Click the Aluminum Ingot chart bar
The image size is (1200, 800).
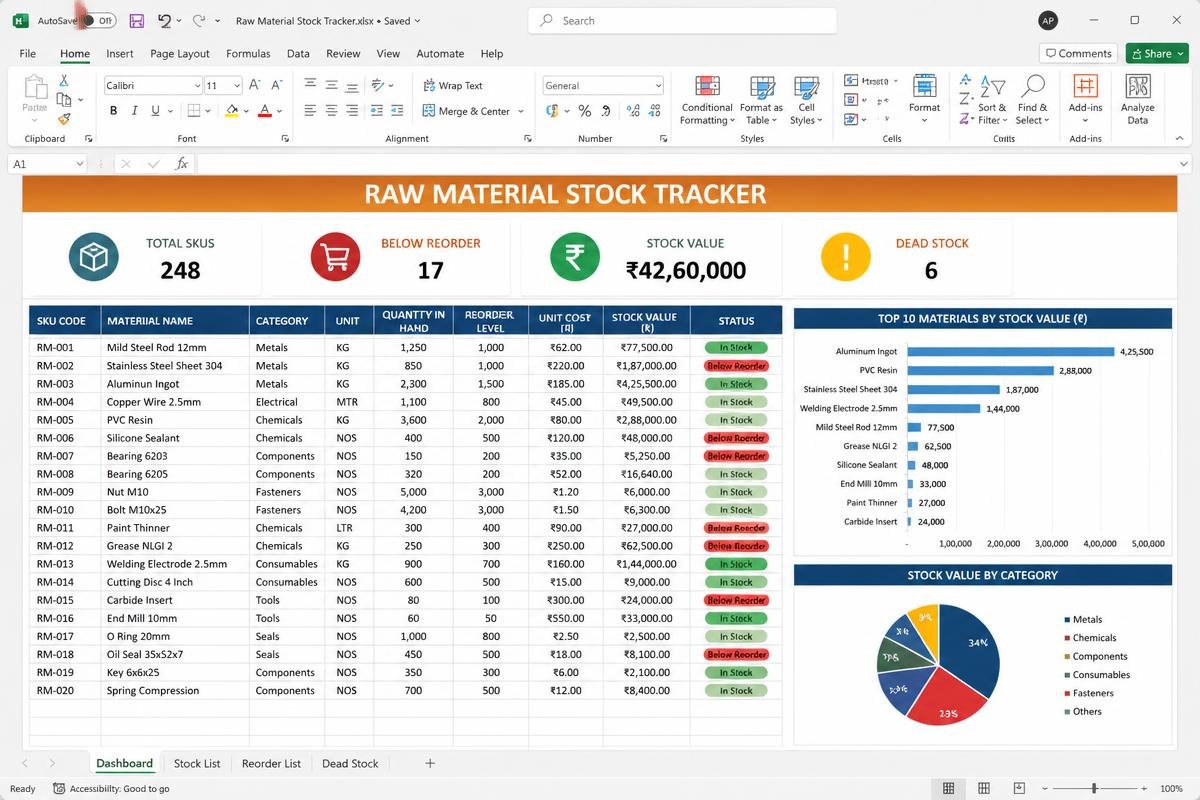tap(1011, 352)
